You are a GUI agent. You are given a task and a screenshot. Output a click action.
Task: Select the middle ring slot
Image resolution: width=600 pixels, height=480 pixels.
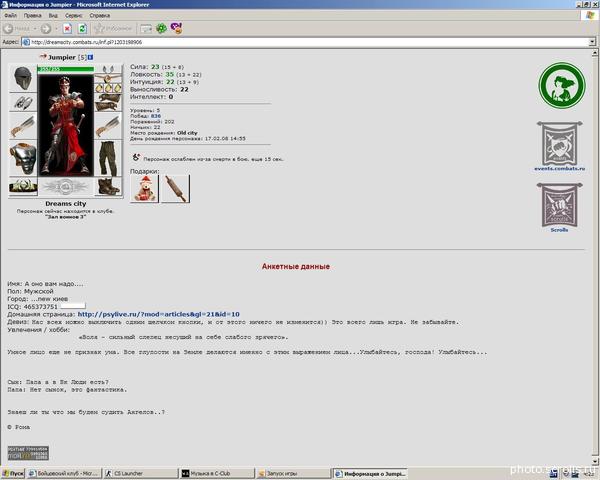(x=109, y=88)
